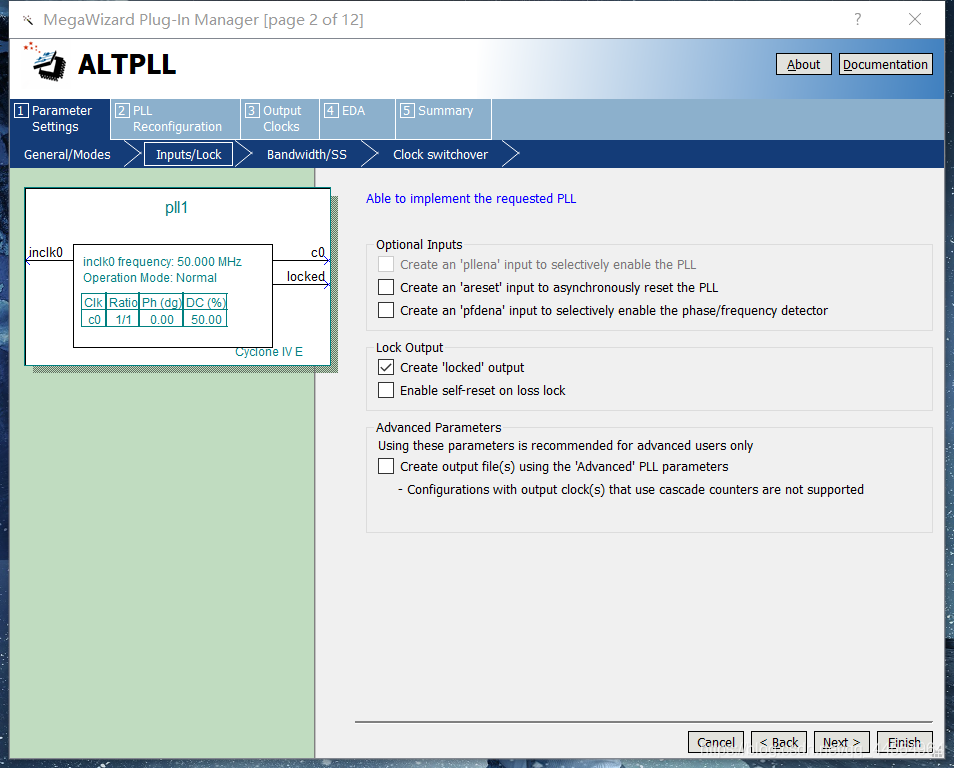Image resolution: width=954 pixels, height=768 pixels.
Task: Click the inclk0 input port label
Action: [46, 252]
